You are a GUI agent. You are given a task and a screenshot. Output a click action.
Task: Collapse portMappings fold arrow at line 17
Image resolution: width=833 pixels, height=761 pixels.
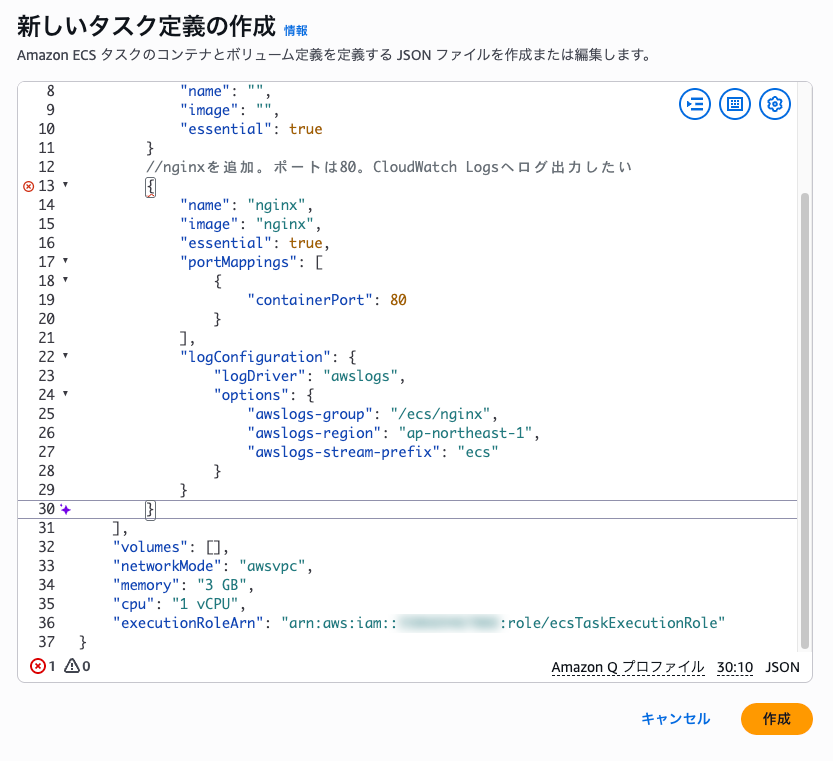[x=65, y=260]
